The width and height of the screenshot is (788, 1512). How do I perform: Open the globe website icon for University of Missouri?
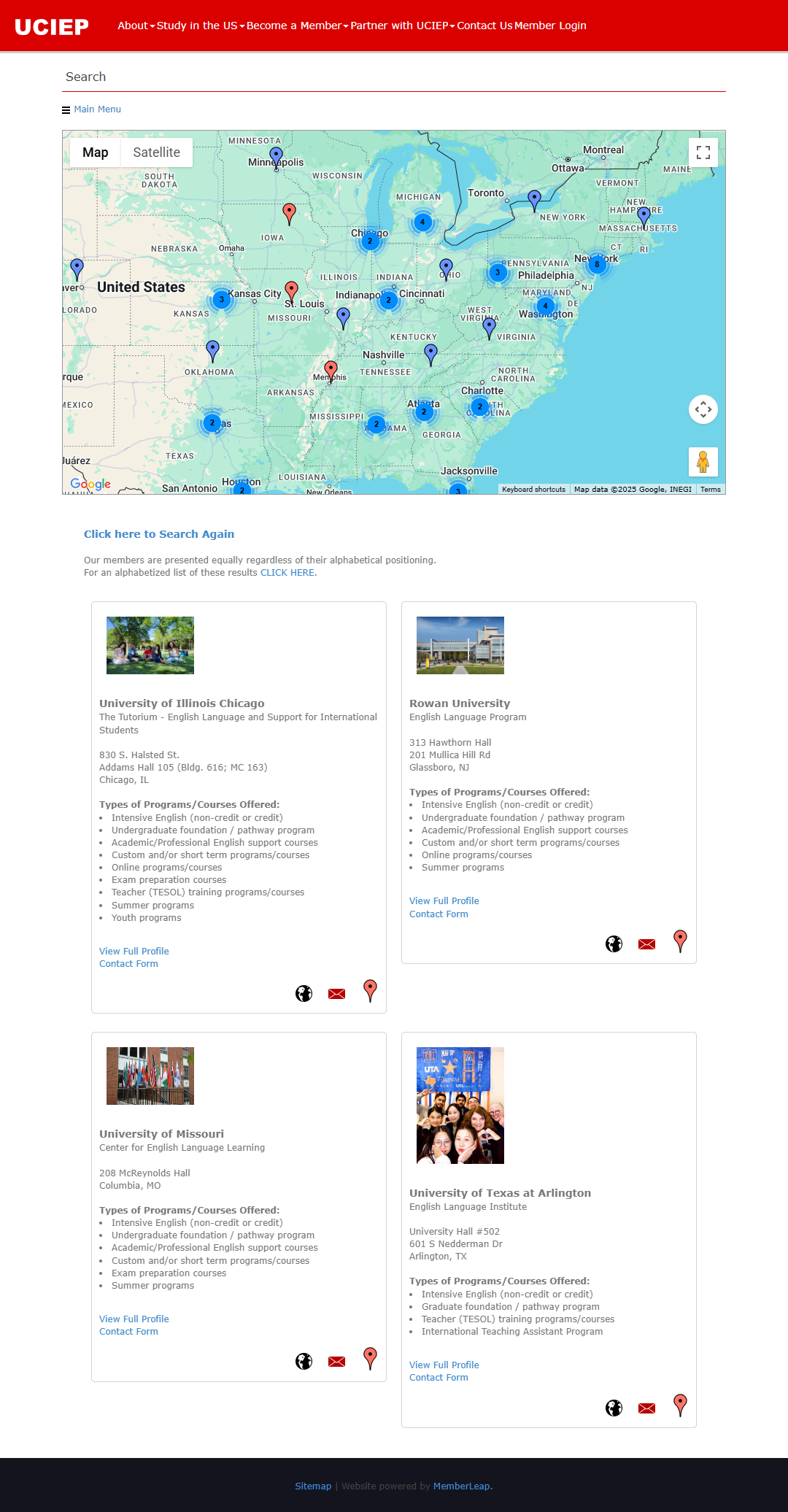pyautogui.click(x=304, y=1361)
